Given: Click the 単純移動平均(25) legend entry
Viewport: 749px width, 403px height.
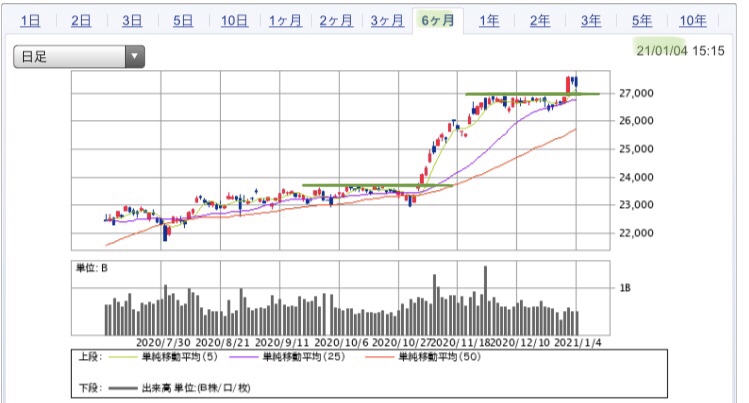Looking at the screenshot, I should (287, 357).
